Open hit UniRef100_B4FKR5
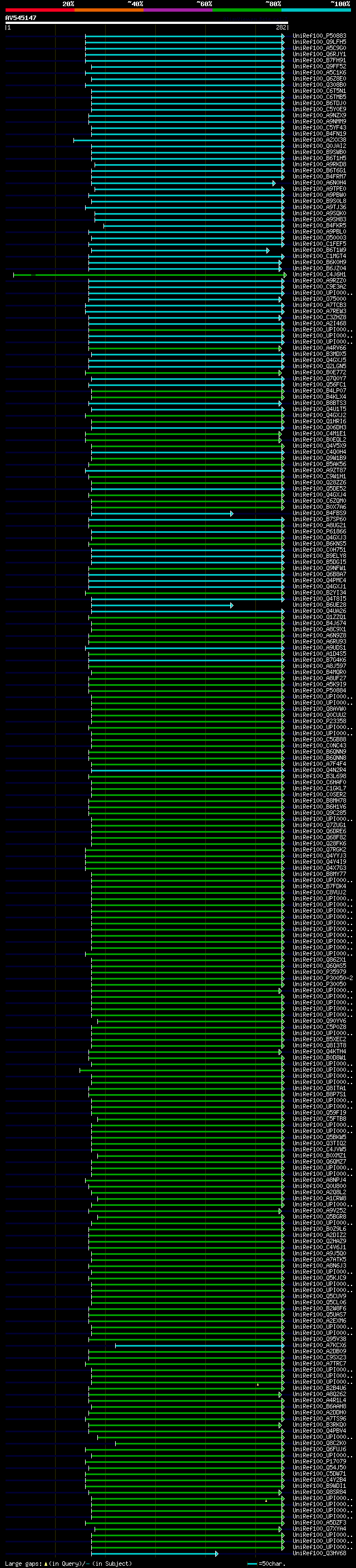This screenshot has height=1568, width=356. (x=319, y=226)
